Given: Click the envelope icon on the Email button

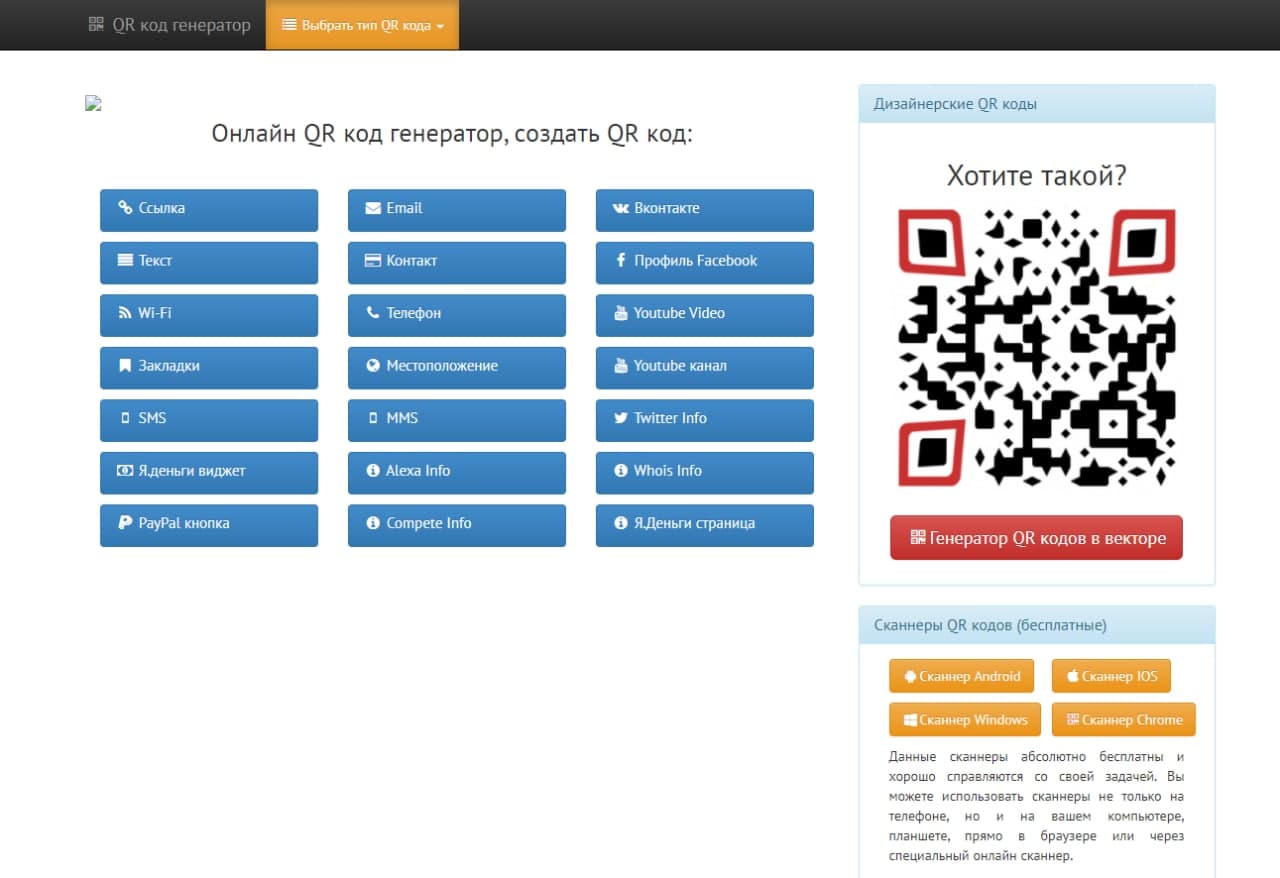Looking at the screenshot, I should coord(373,208).
